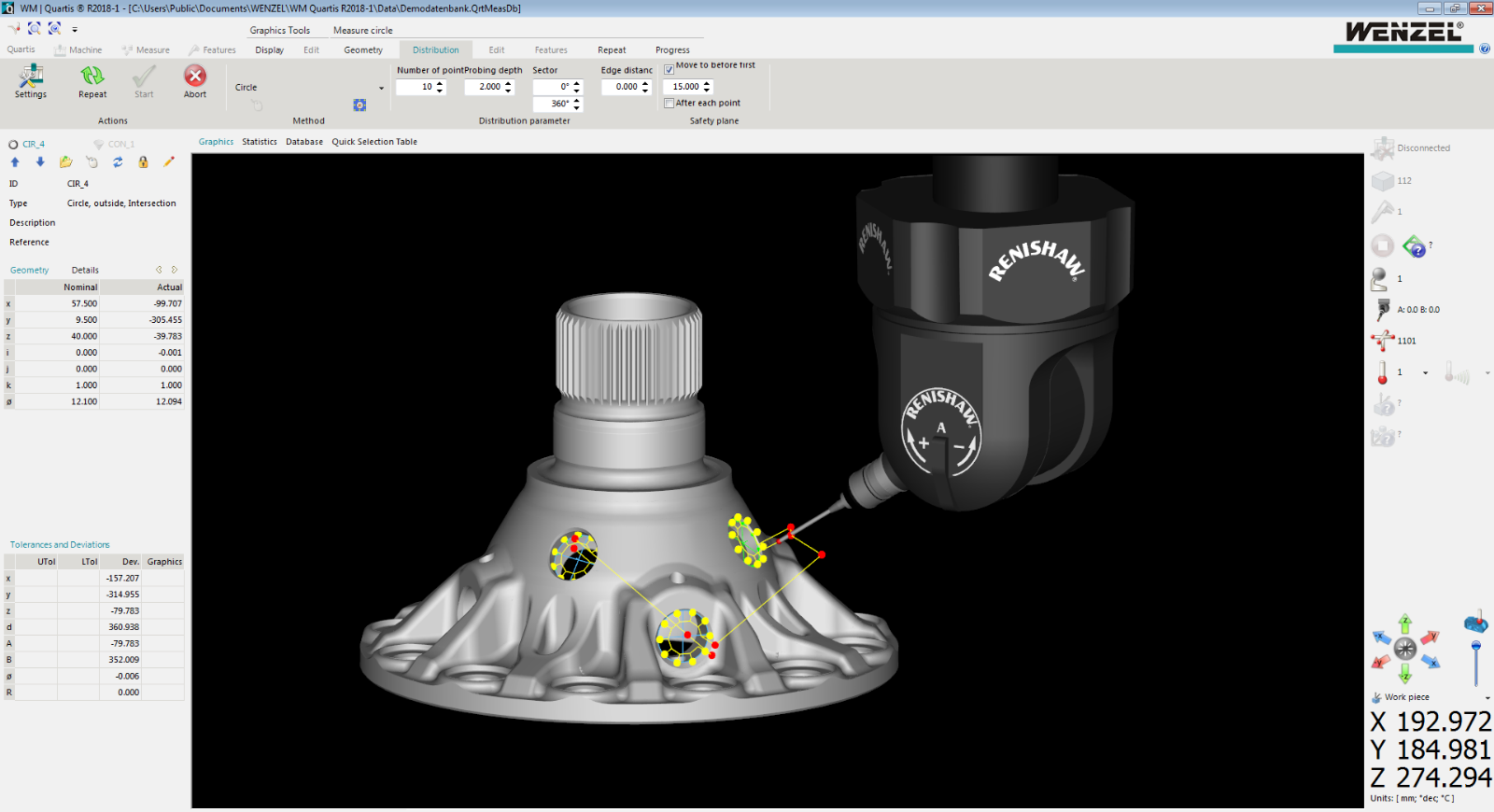Click the probe head angle A/B icon
Image resolution: width=1494 pixels, height=812 pixels.
pos(1383,310)
